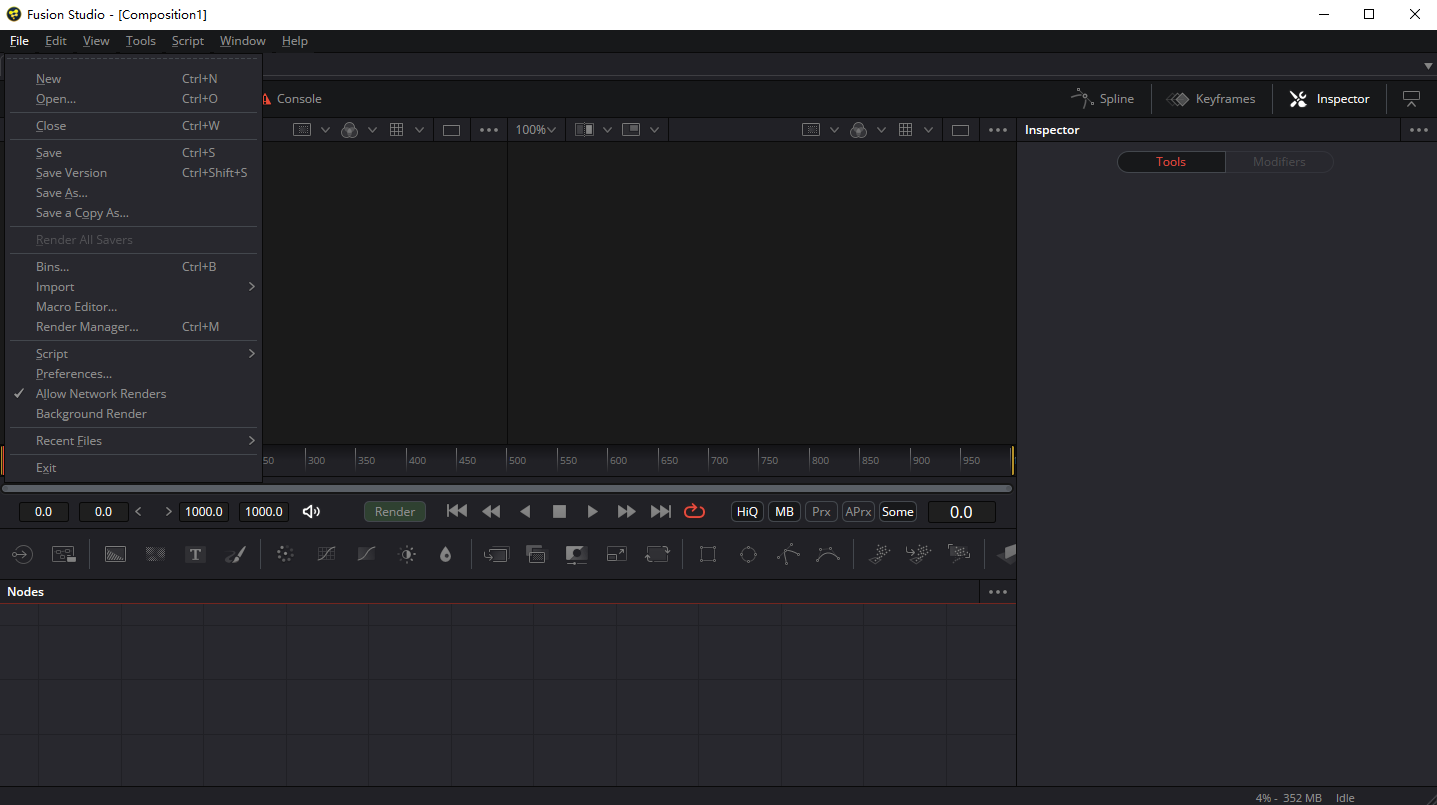Viewport: 1437px width, 805px height.
Task: Toggle the MB motion blur button
Action: [x=784, y=512]
